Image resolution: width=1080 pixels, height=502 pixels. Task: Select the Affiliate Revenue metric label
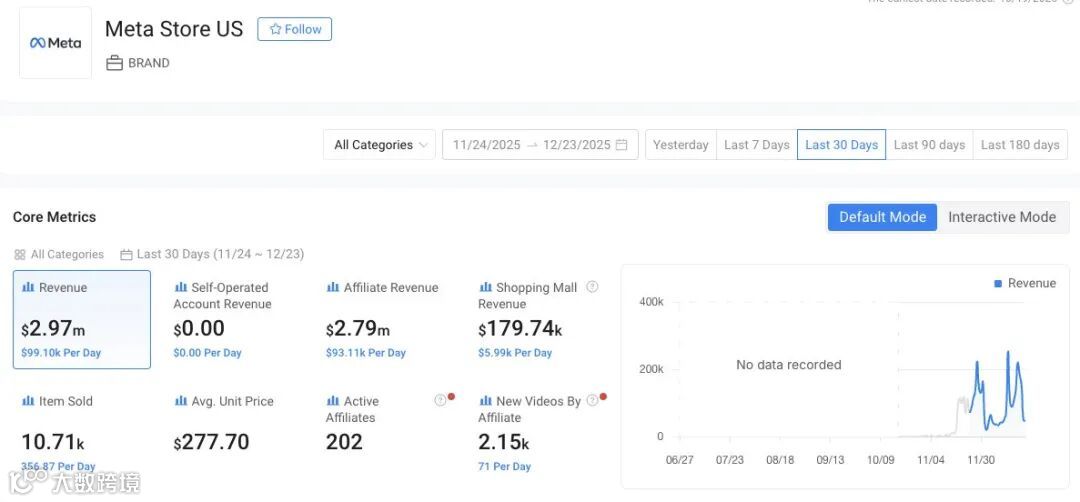(391, 288)
